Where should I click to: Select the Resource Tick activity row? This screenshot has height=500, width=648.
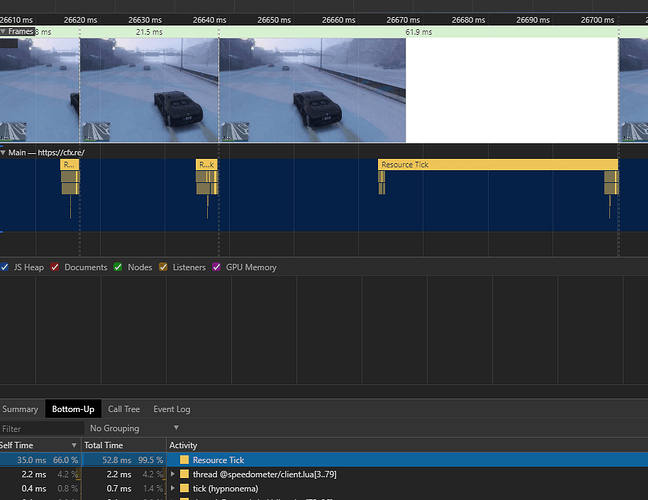coord(324,460)
